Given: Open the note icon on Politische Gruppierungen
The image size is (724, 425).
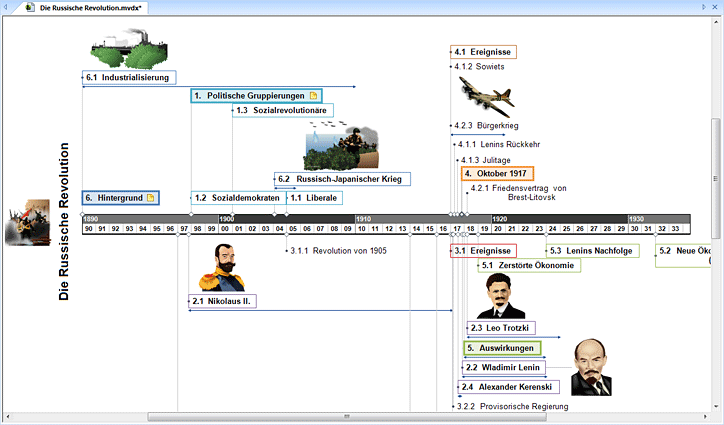Looking at the screenshot, I should (x=314, y=96).
